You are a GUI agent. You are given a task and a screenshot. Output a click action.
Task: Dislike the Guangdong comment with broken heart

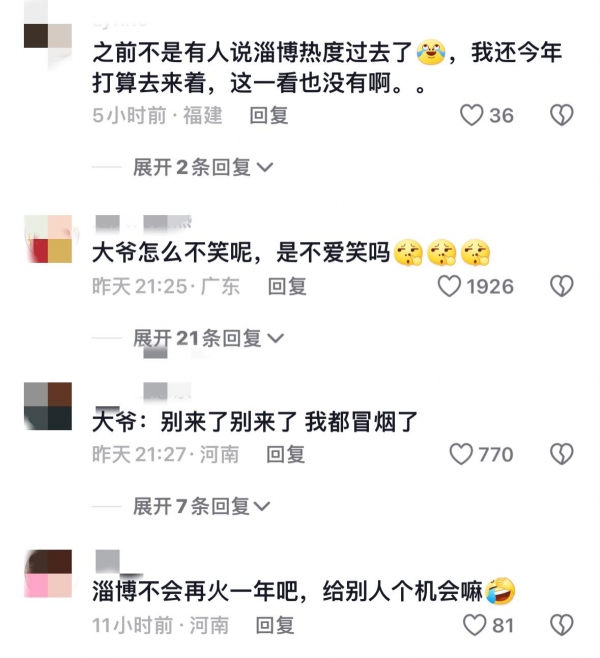[x=562, y=287]
